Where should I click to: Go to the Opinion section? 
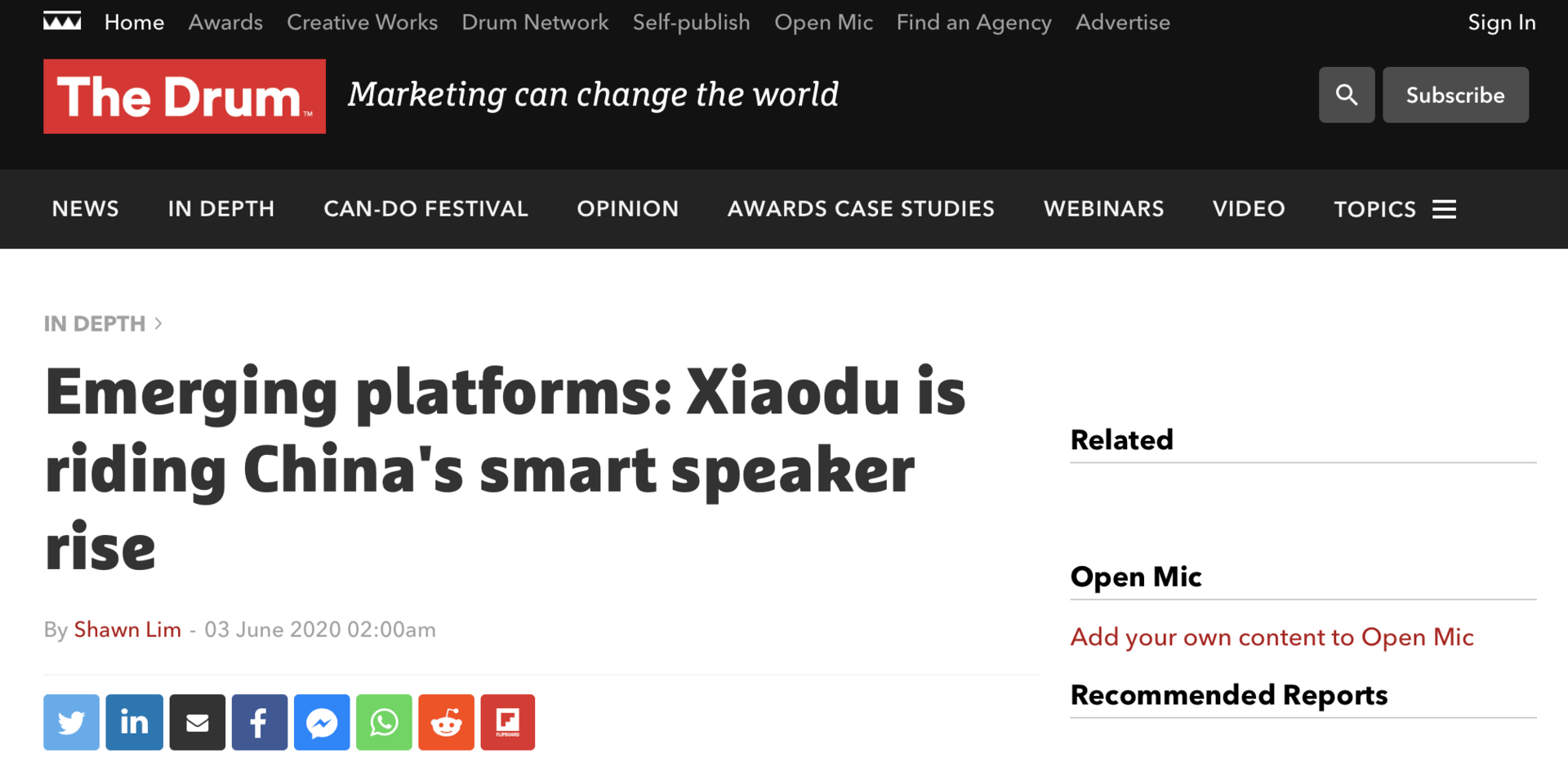(627, 209)
